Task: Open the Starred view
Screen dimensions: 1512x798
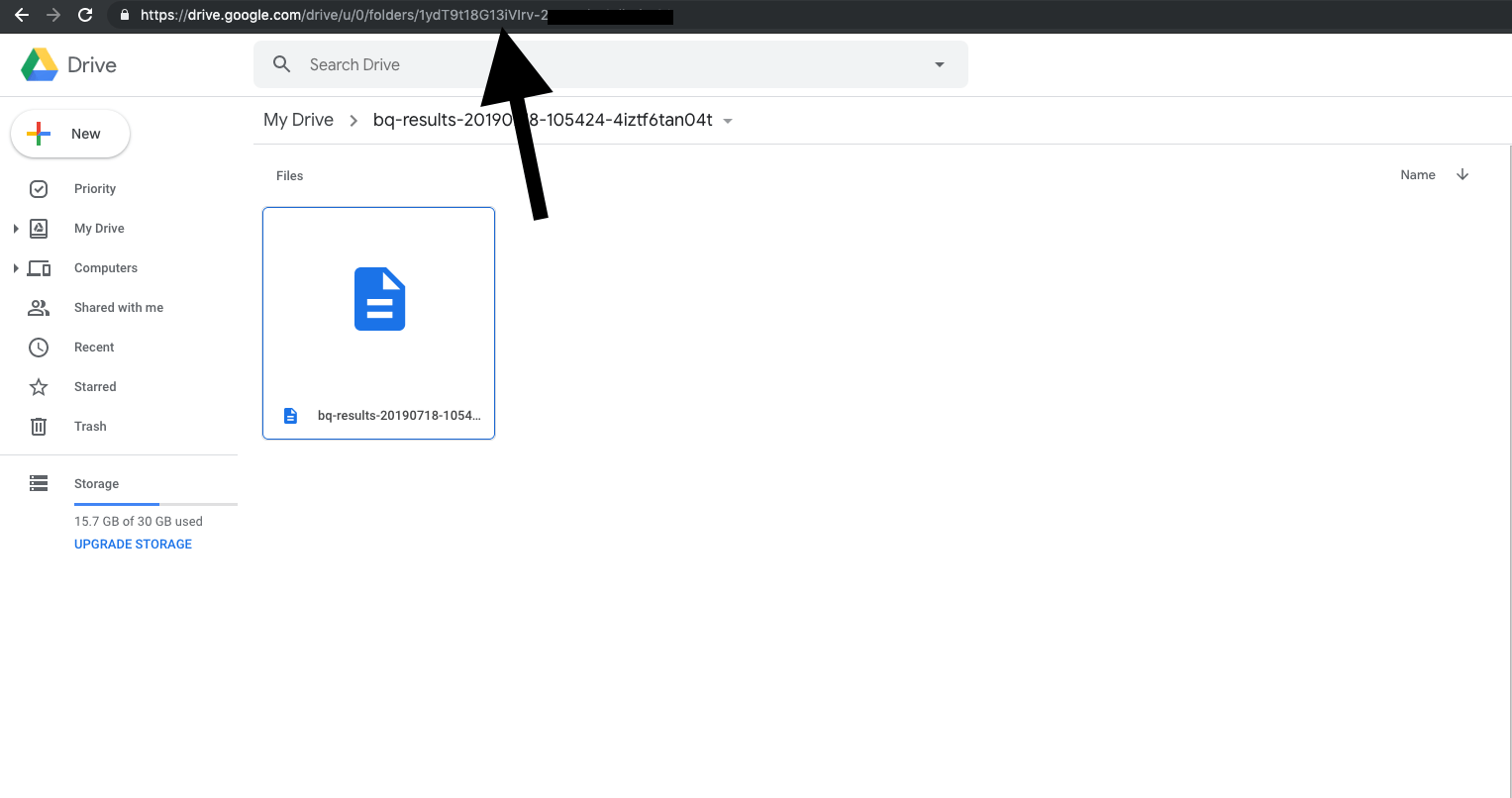Action: (x=95, y=387)
